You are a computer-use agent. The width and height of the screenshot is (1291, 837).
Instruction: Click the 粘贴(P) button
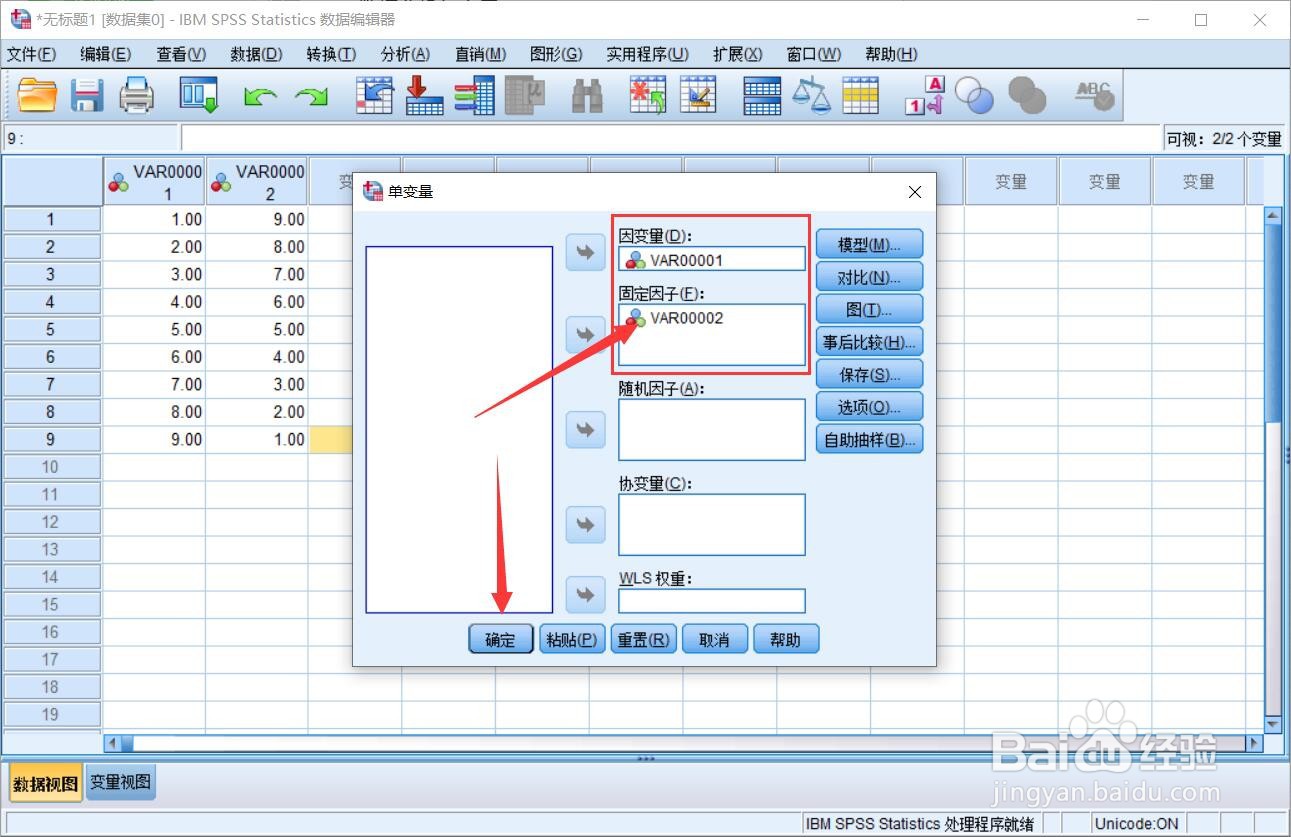pos(572,640)
